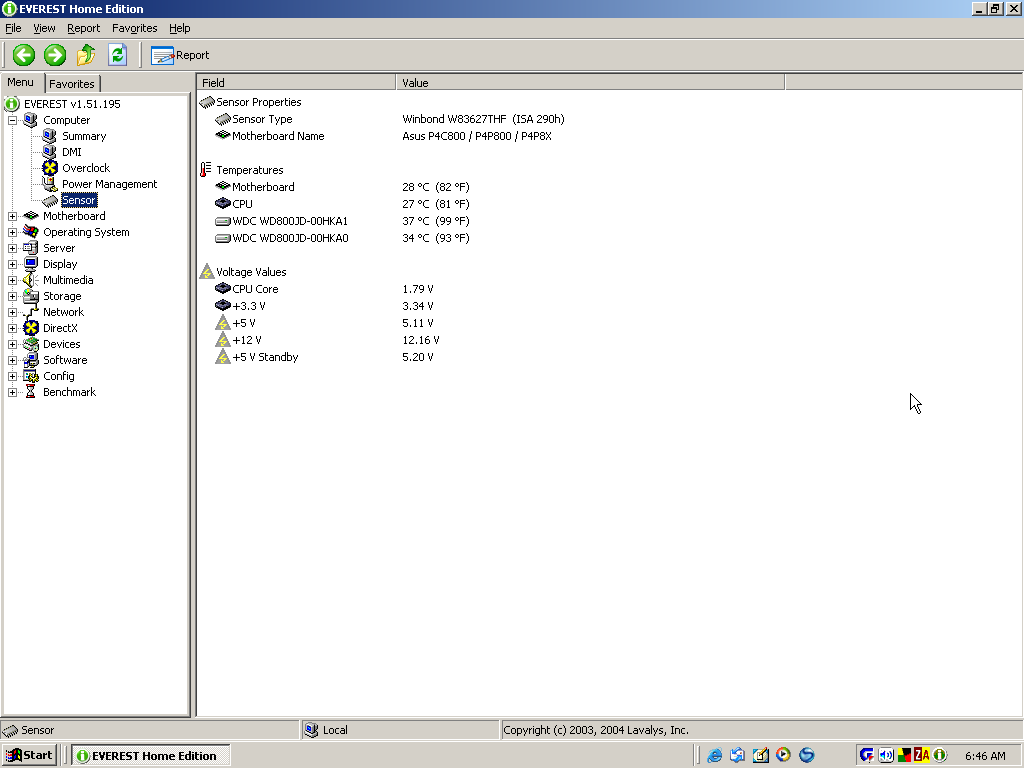The width and height of the screenshot is (1024, 768).
Task: Click the Sensor chip icon in tree
Action: tap(50, 200)
